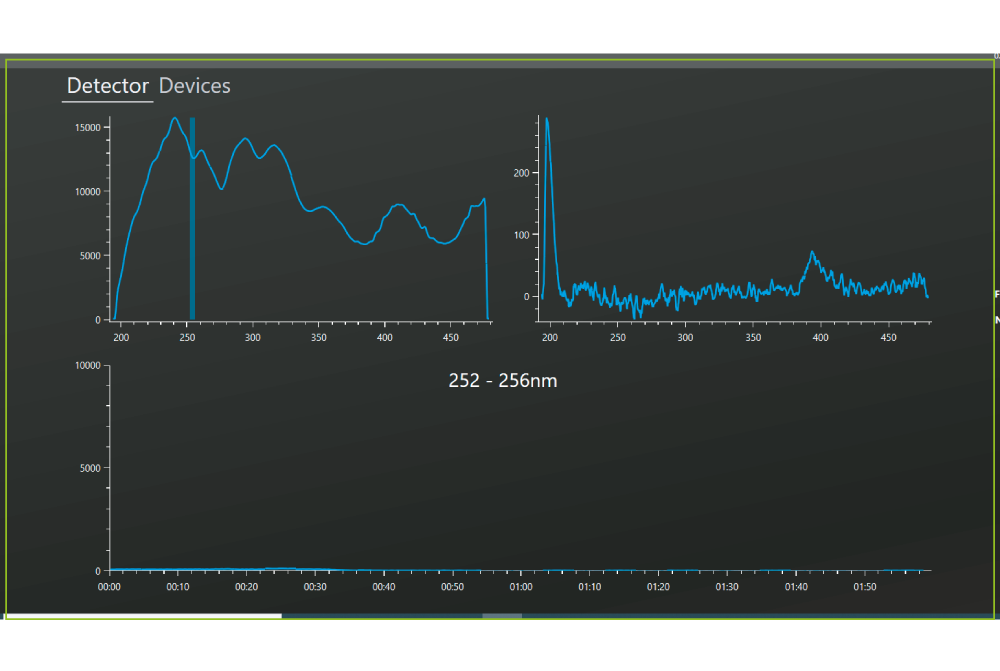Screen dimensions: 1000x671
Task: Click the 00:30 mark on the time axis
Action: point(315,587)
